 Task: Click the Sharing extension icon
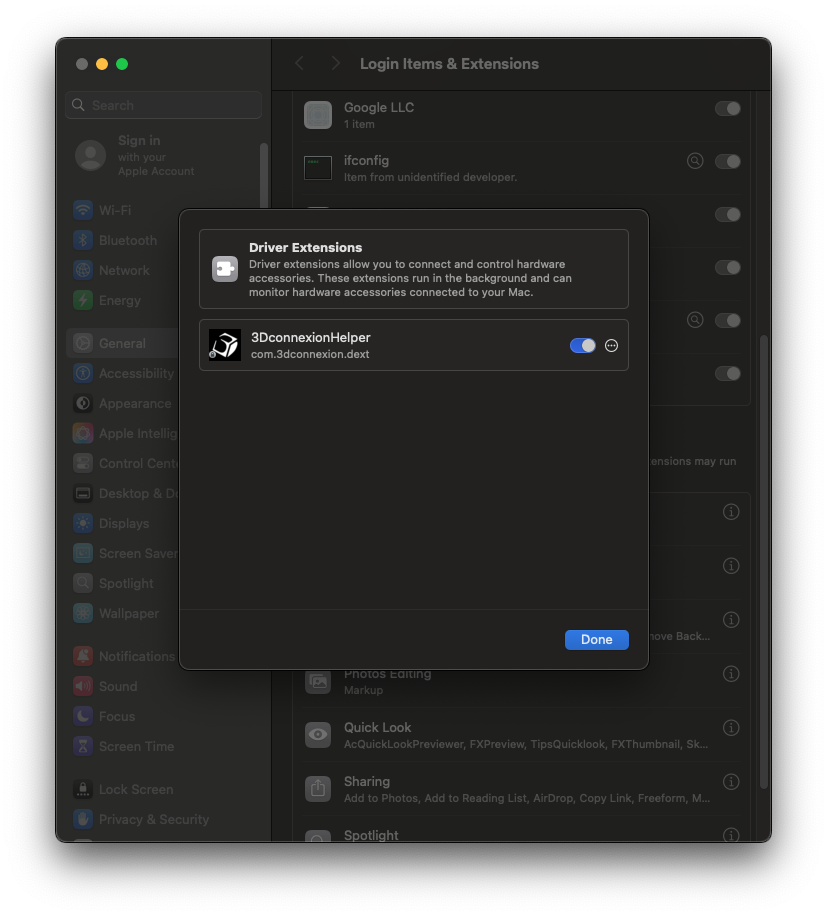coord(318,789)
